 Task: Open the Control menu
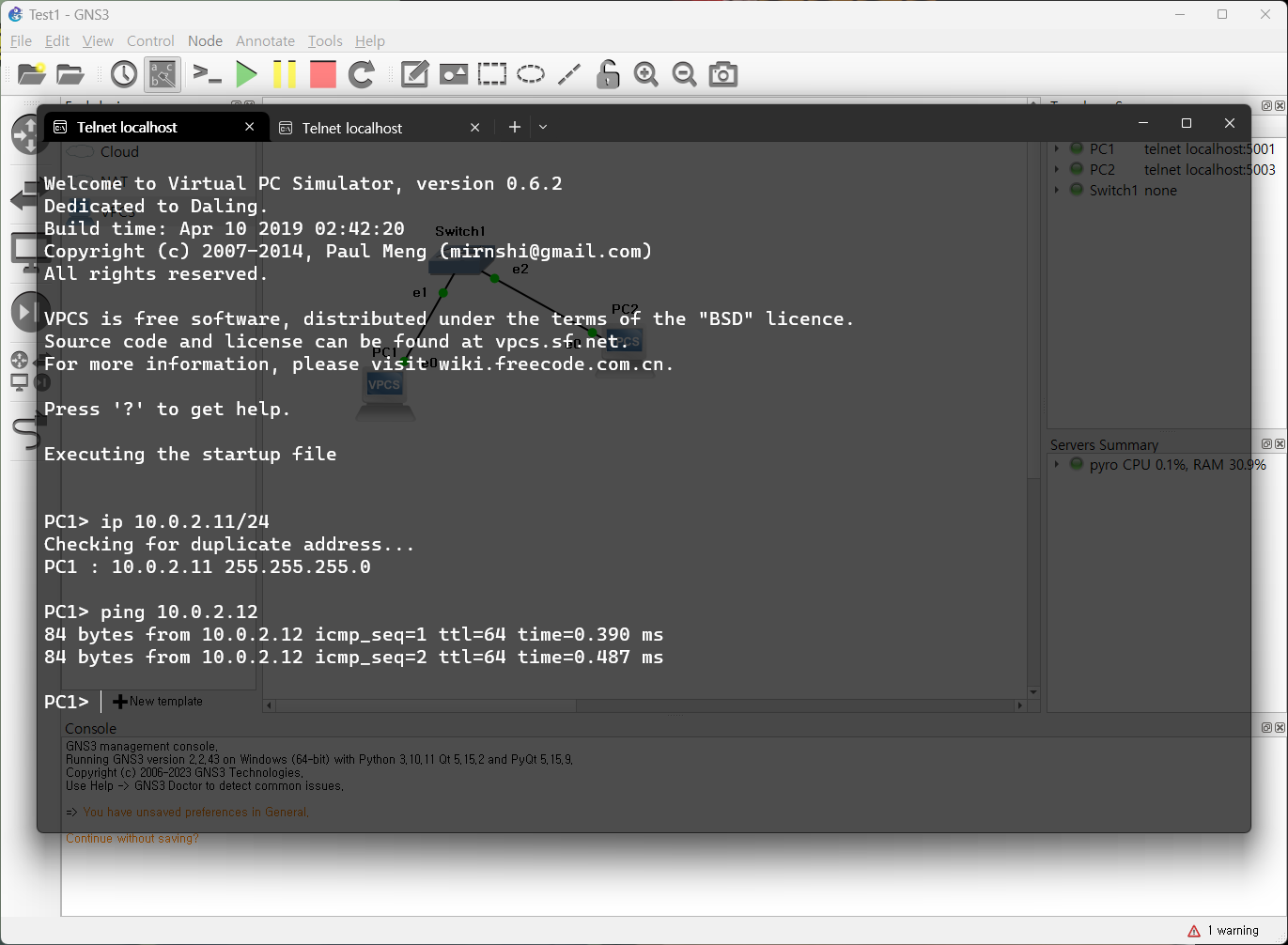[x=150, y=40]
